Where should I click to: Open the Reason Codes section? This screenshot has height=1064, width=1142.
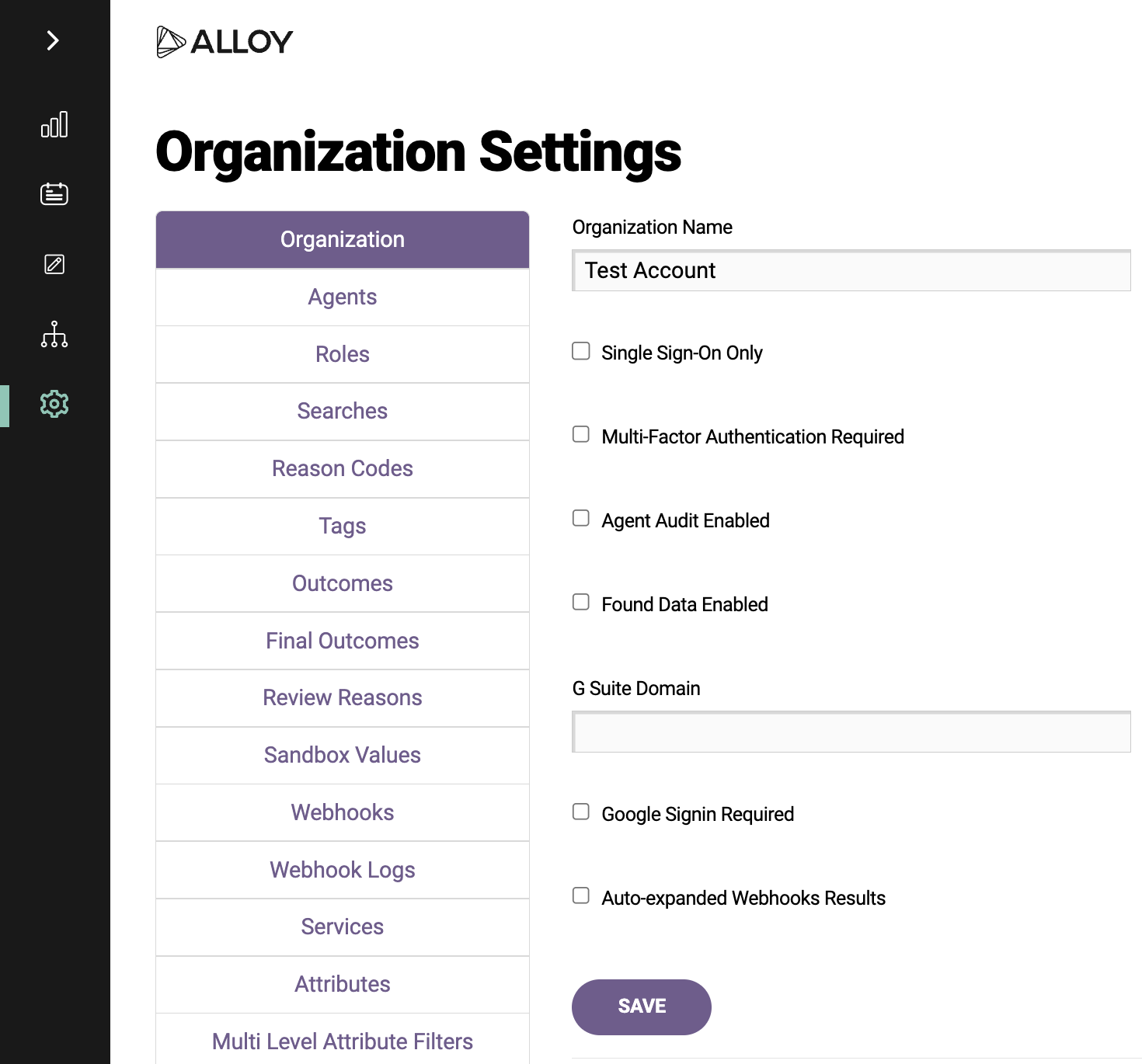[x=343, y=469]
